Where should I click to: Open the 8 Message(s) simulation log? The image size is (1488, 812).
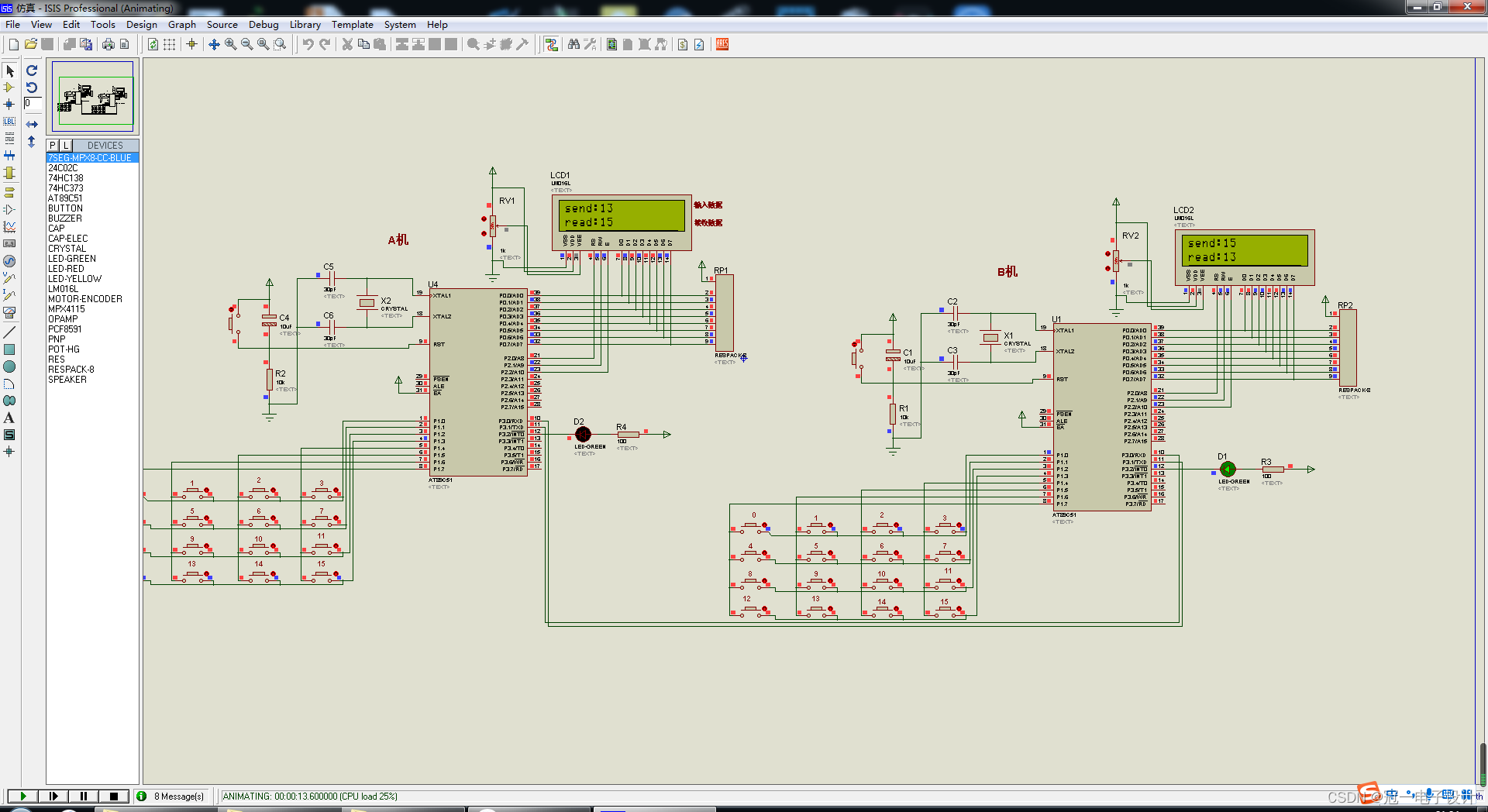click(171, 796)
